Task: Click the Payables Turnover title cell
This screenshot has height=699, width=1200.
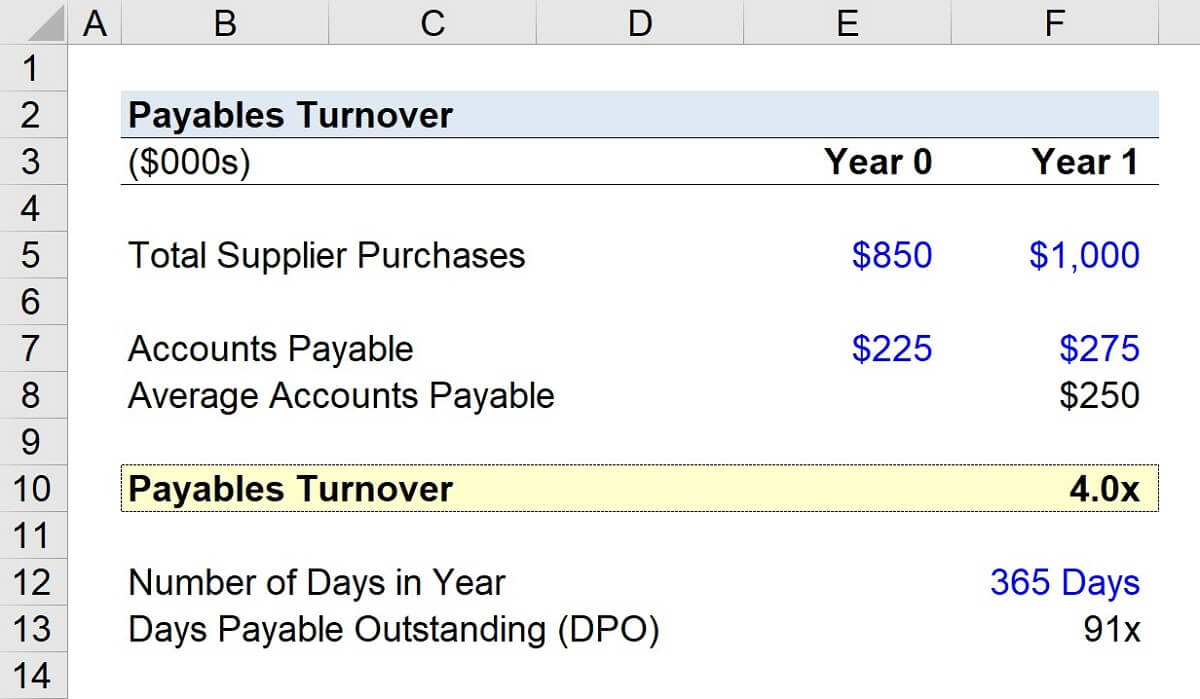Action: (291, 115)
